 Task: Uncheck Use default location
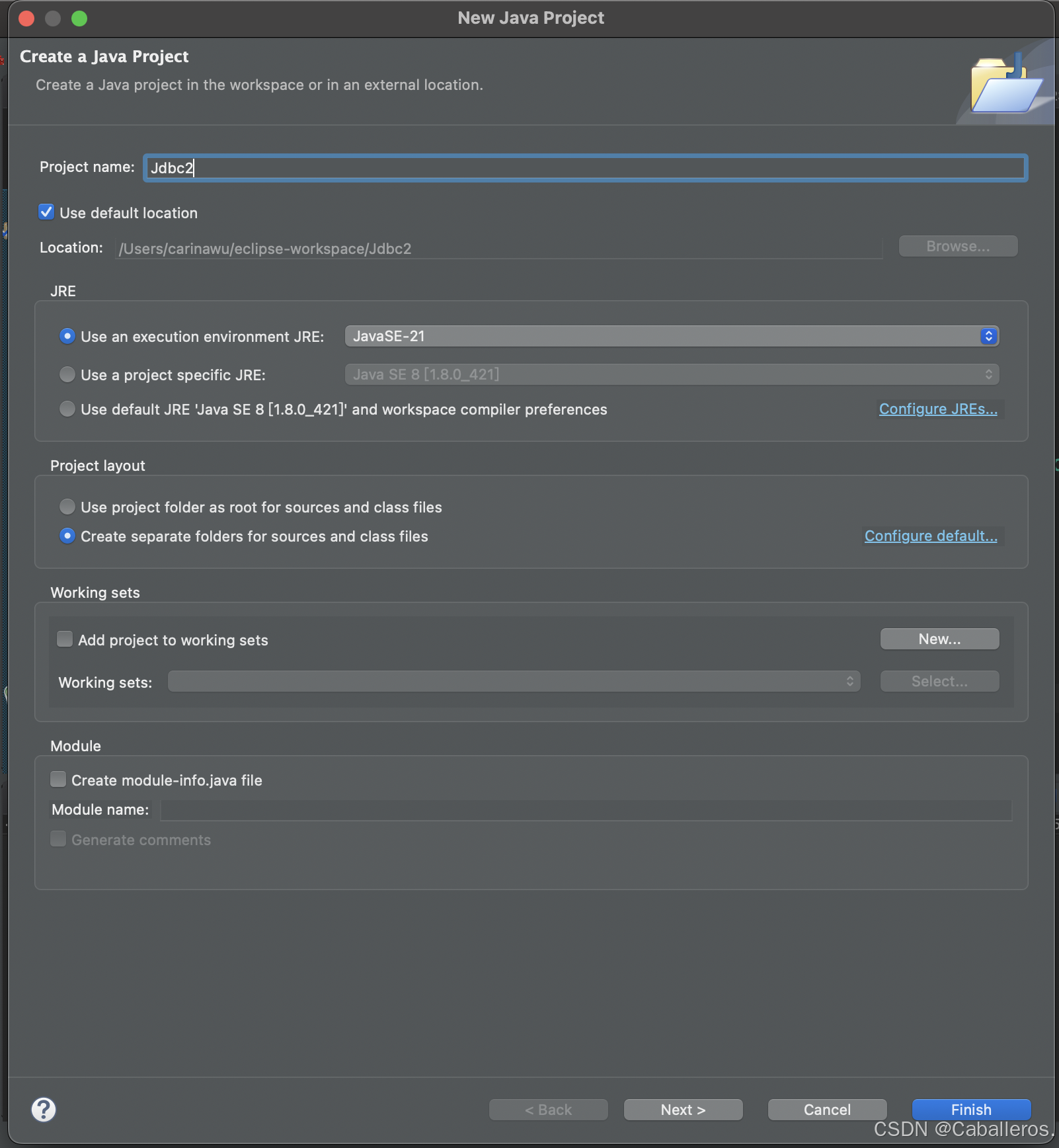46,212
